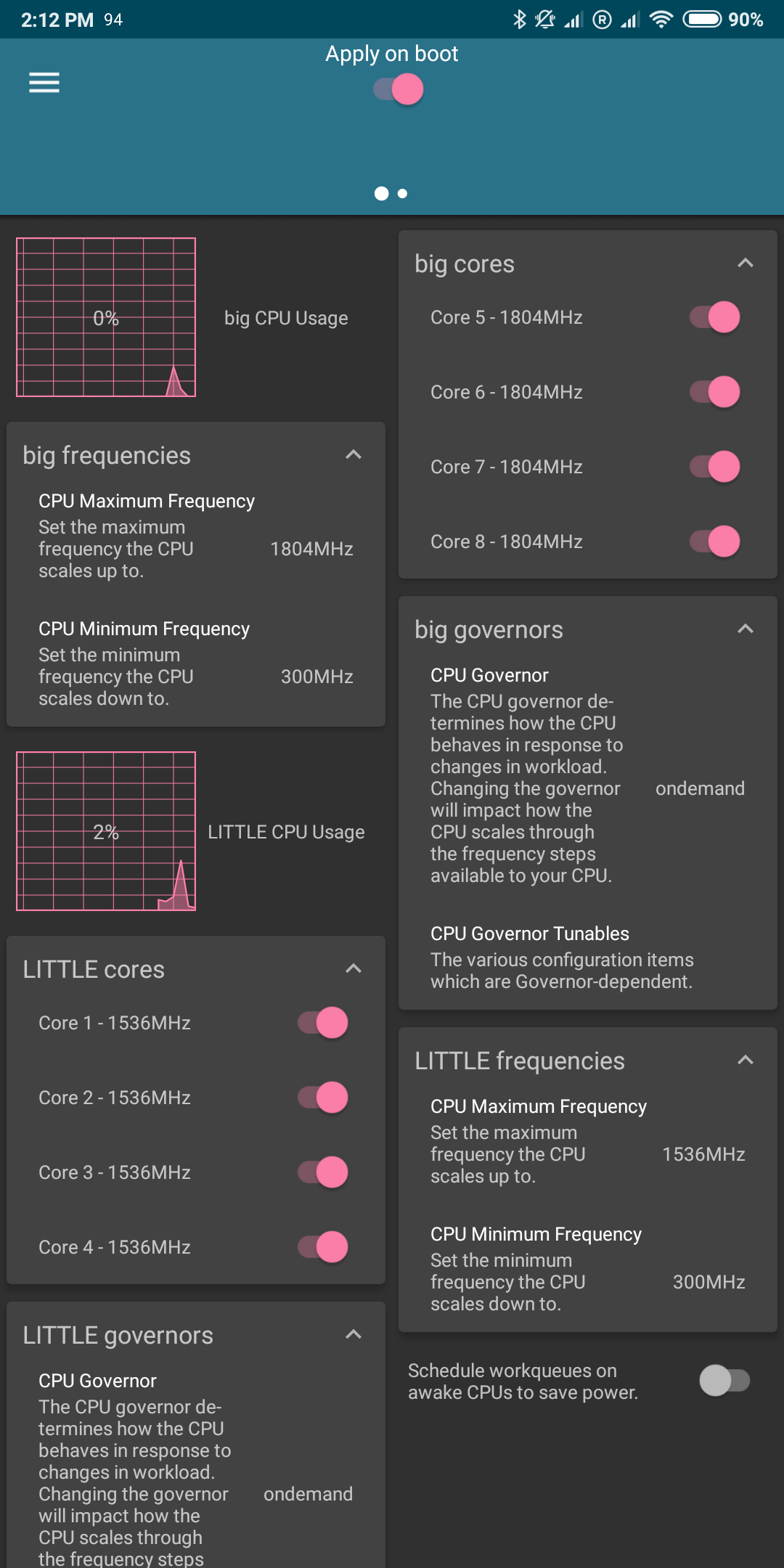Collapse the big frequencies card
The image size is (784, 1568).
point(354,455)
